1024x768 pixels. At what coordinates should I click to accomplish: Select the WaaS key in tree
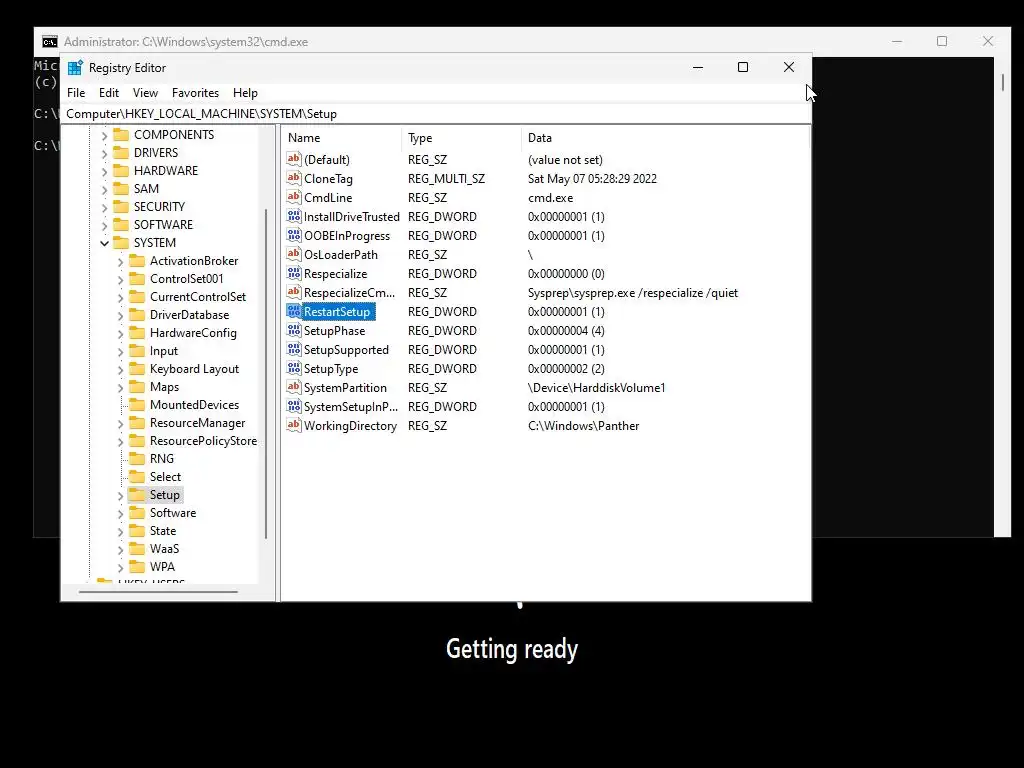coord(164,549)
